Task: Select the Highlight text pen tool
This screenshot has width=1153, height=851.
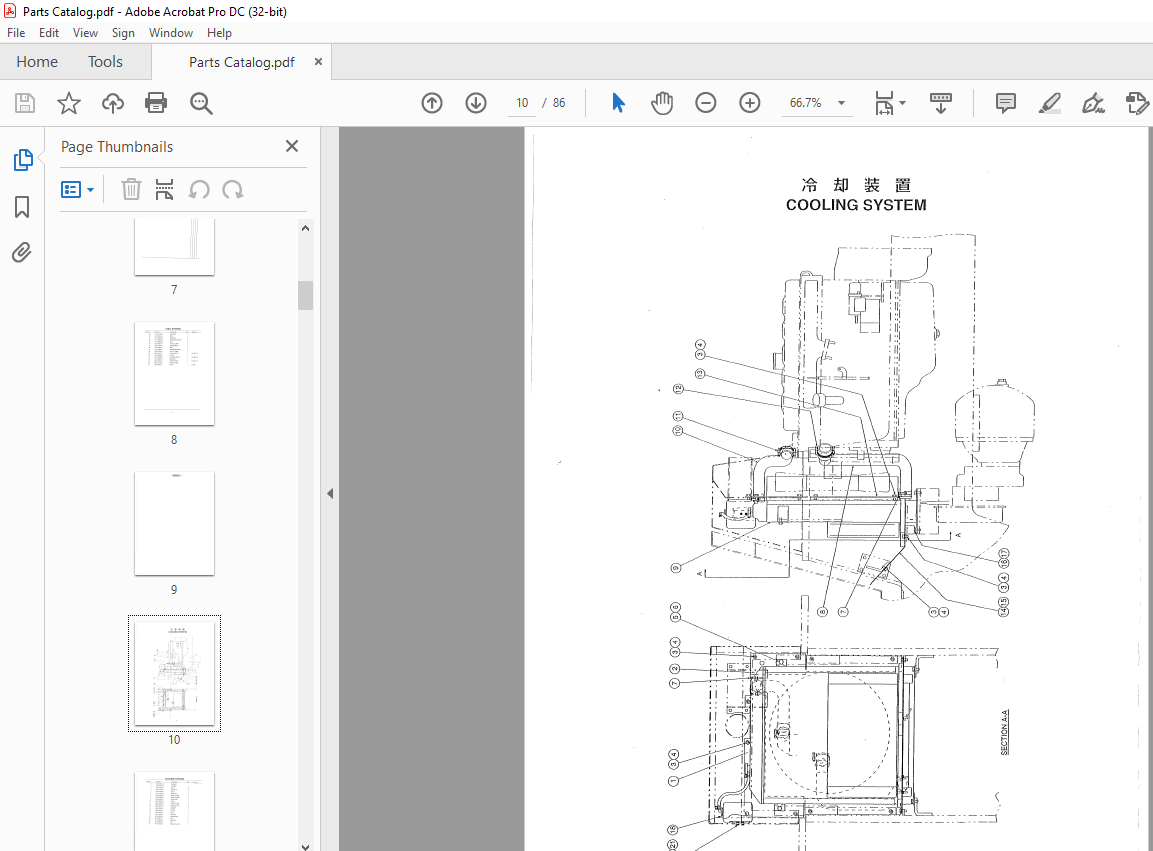Action: coord(1049,103)
